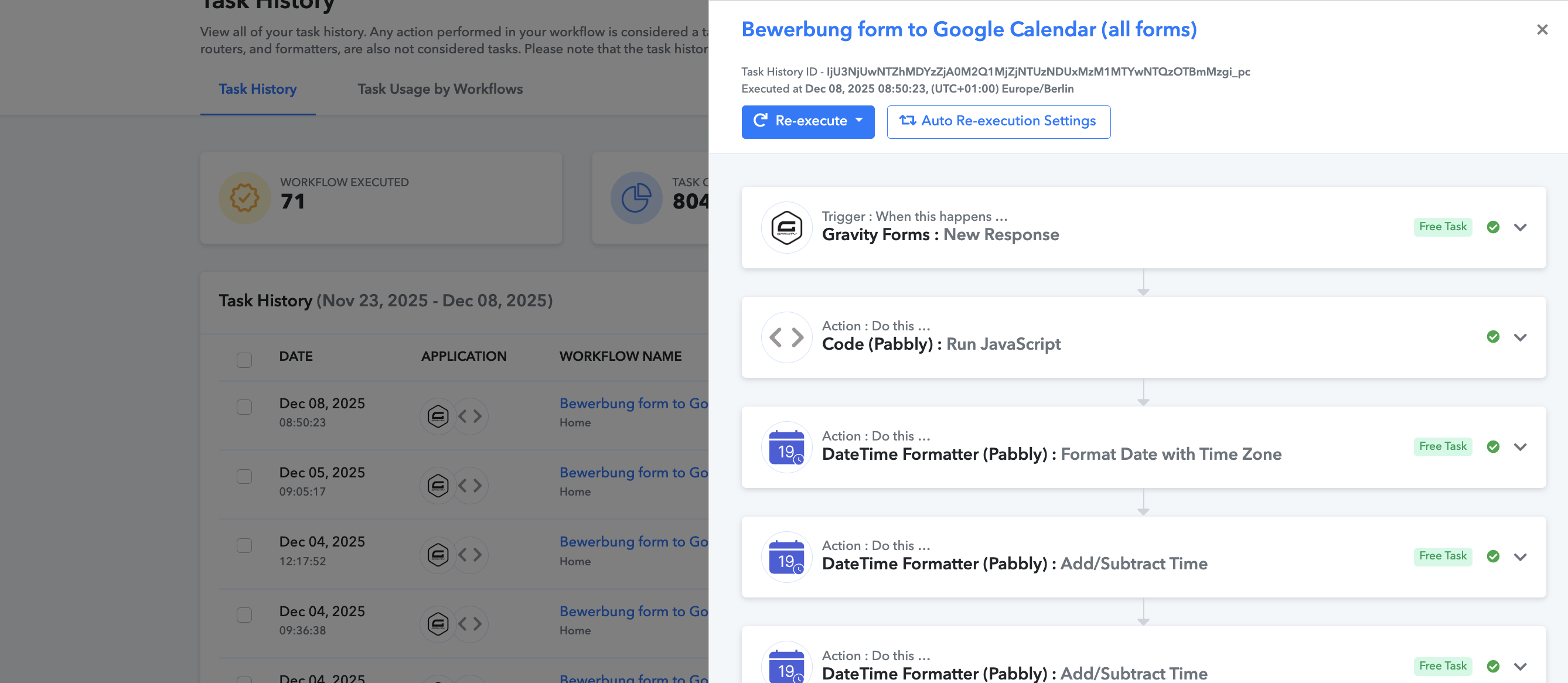This screenshot has width=1568, height=683.
Task: Click the green success checkmark on Gravity Forms step
Action: coord(1492,227)
